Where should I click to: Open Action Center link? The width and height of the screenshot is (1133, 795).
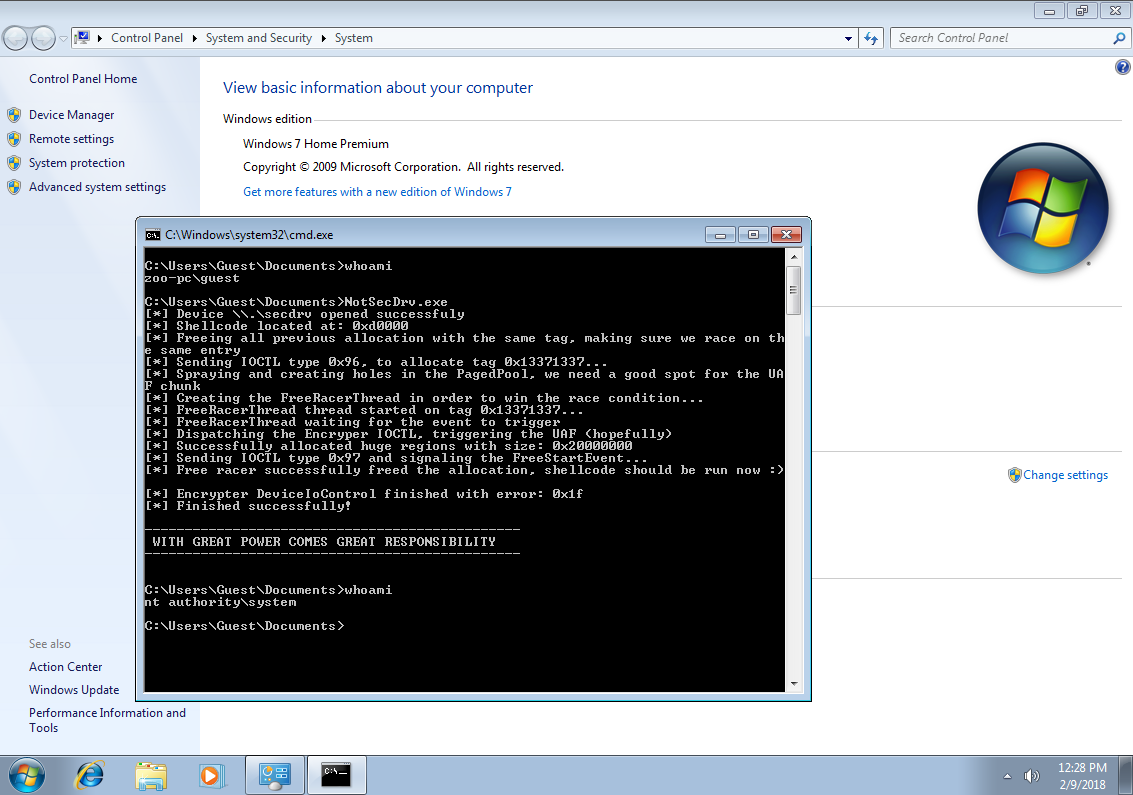(x=66, y=666)
